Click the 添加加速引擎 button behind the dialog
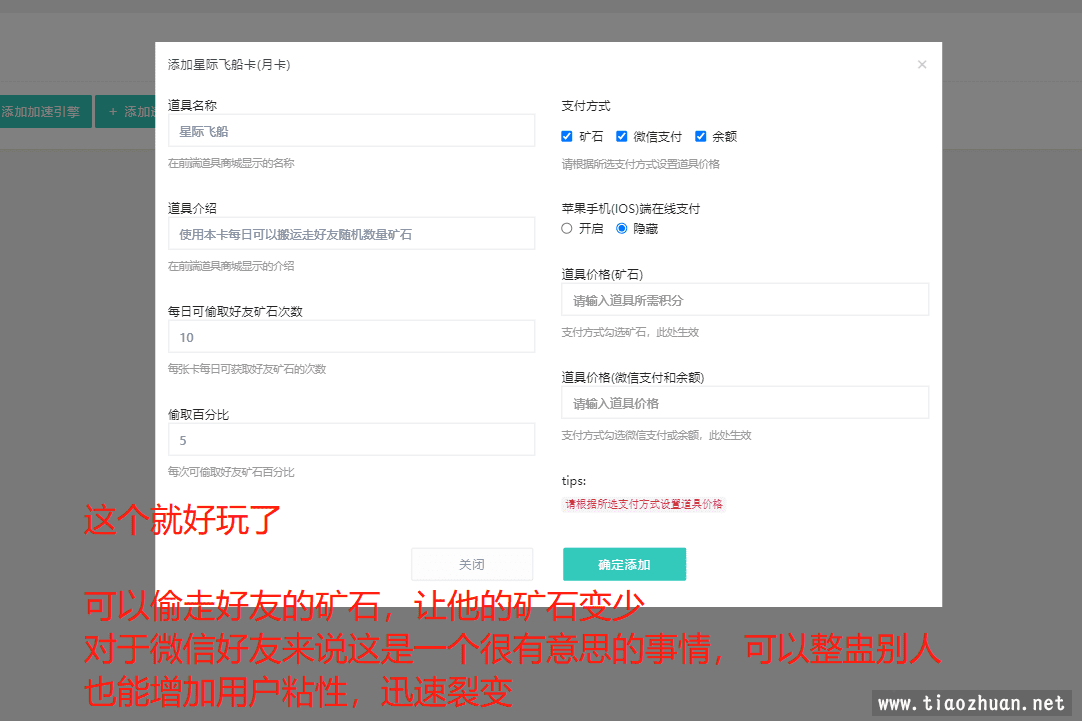 coord(44,112)
